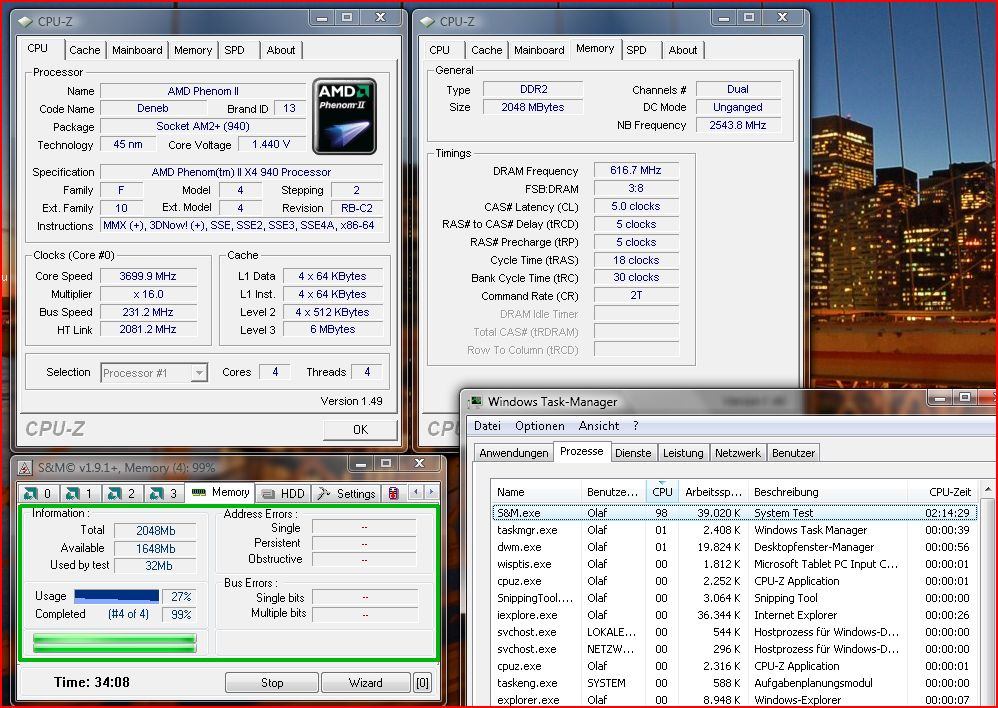Open the Ansicht menu in Task-Manager
The width and height of the screenshot is (998, 708).
(x=599, y=426)
